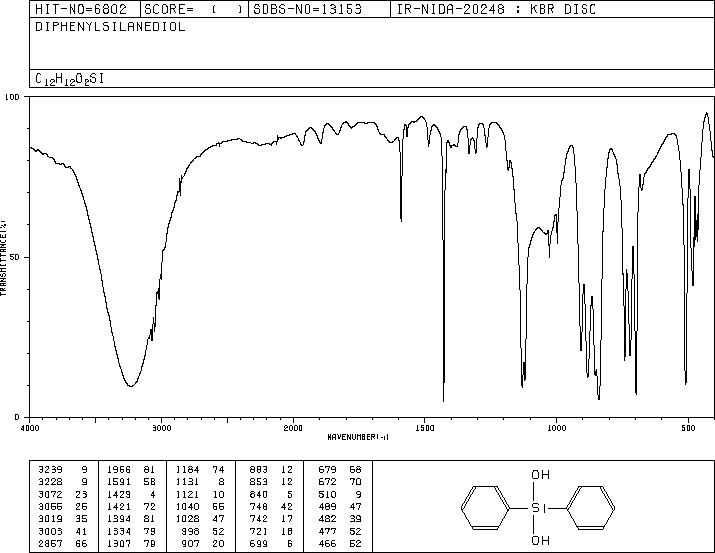The height and width of the screenshot is (553, 715).
Task: Click the lower OH group in the structure
Action: (x=541, y=541)
